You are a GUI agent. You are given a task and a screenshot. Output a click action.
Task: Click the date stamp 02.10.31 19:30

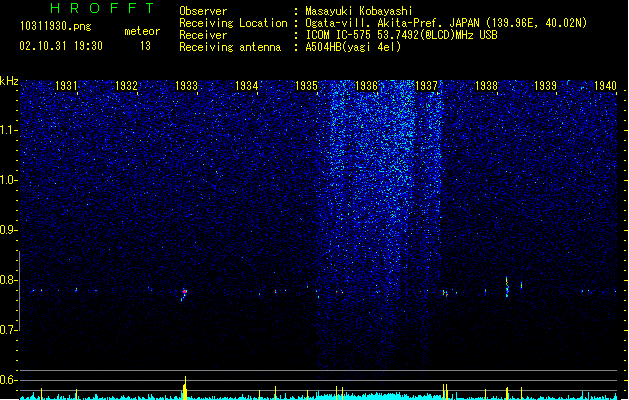pyautogui.click(x=61, y=46)
